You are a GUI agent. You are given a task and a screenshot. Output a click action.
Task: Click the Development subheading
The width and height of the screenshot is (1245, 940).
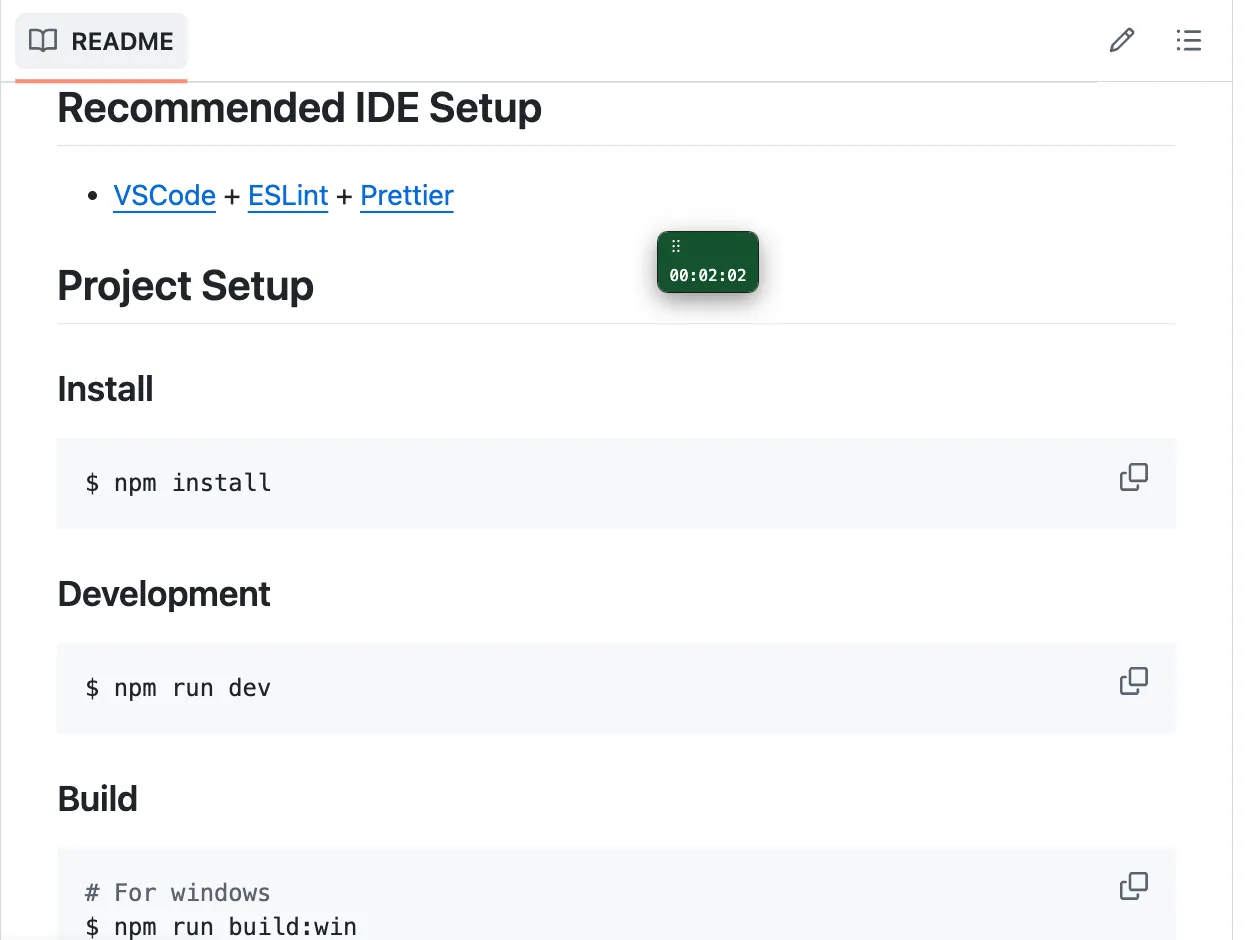point(164,594)
